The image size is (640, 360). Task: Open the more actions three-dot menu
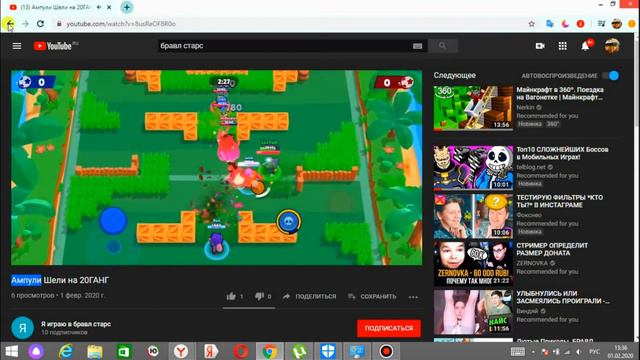413,297
